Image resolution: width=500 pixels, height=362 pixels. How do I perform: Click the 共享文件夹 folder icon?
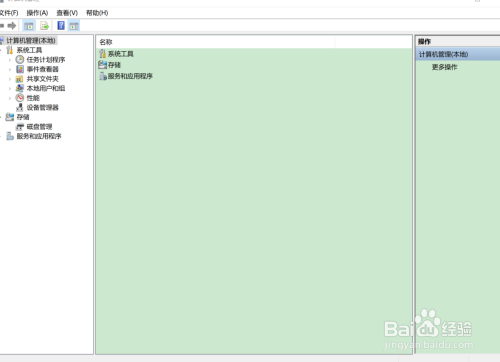pos(20,79)
